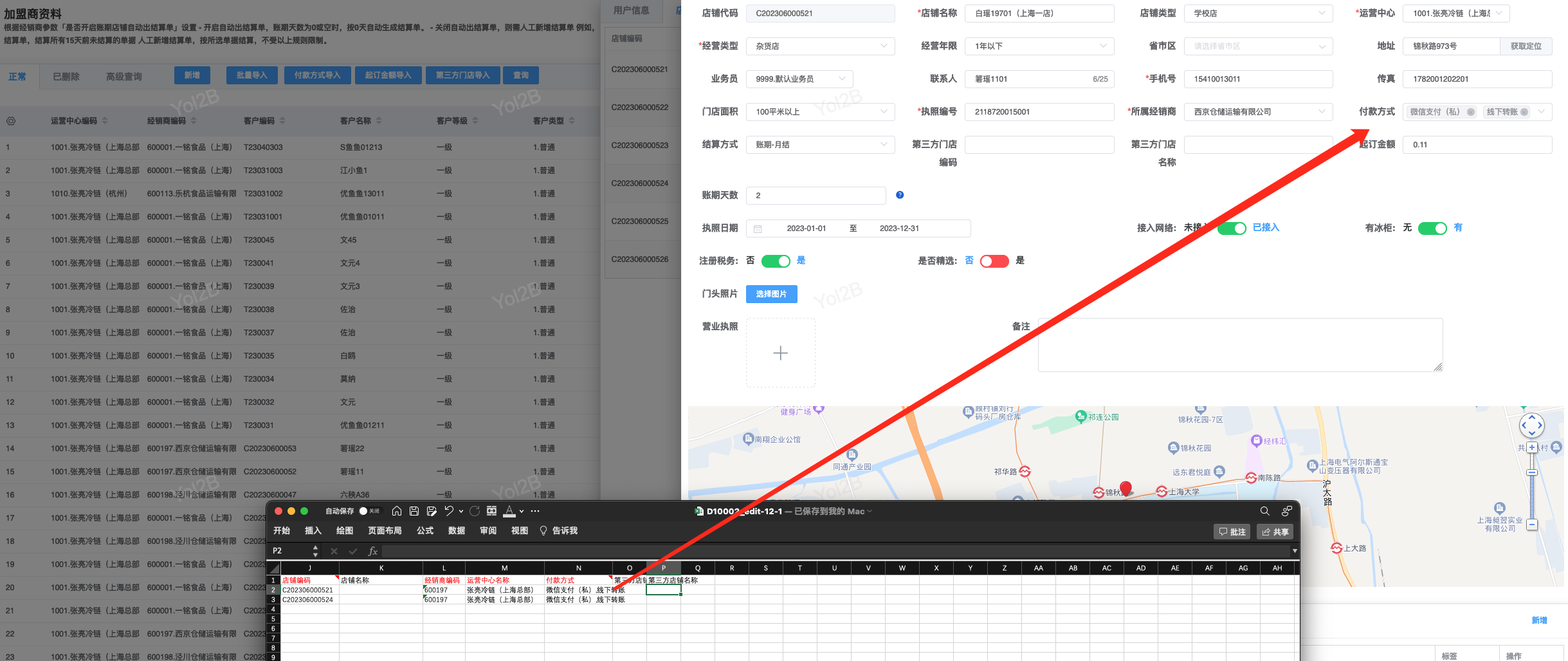Sort by 运营中心编码 column arrows
Screen dimensions: 1568x661
(x=105, y=121)
